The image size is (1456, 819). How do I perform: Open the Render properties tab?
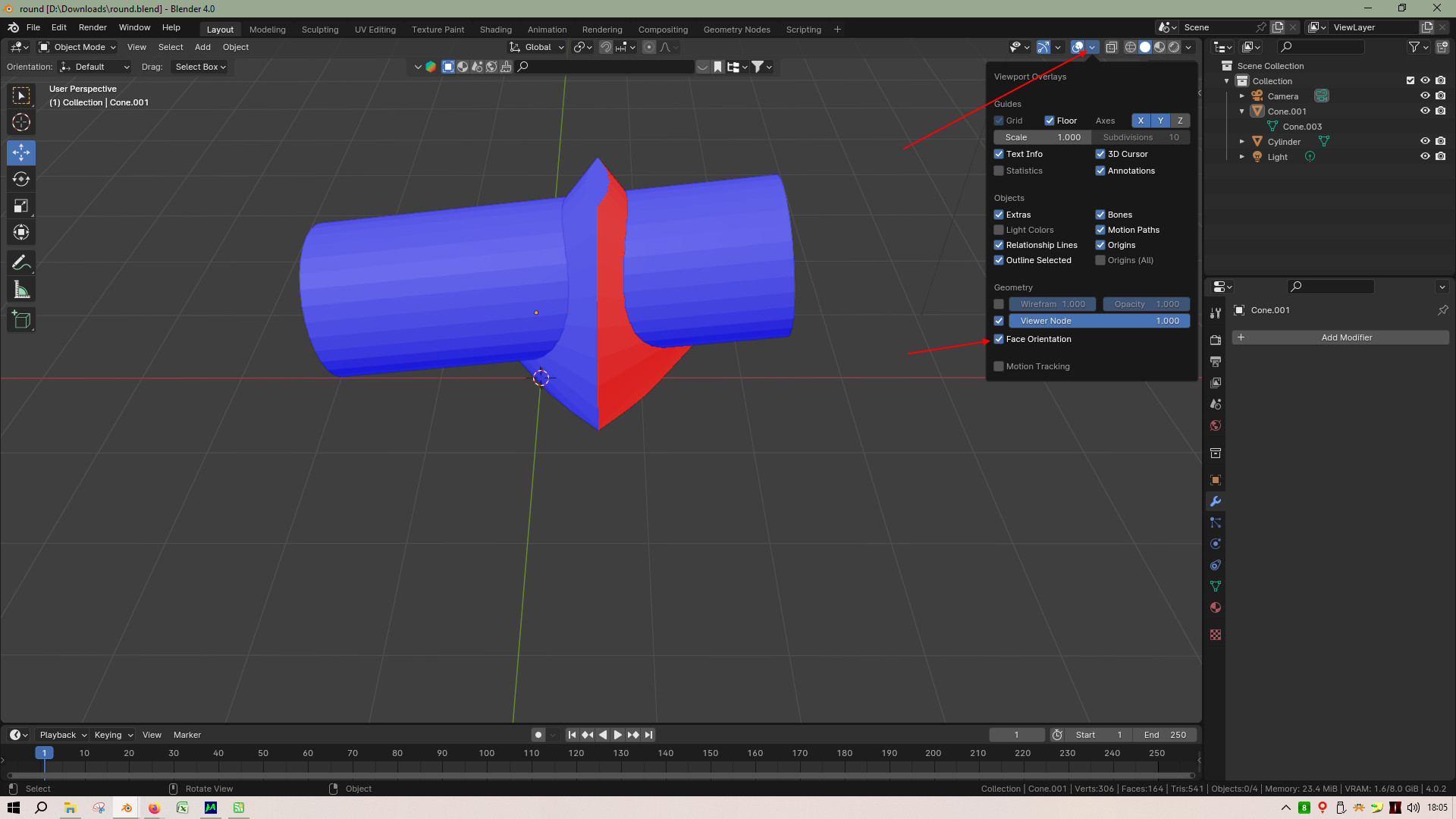pyautogui.click(x=1216, y=340)
